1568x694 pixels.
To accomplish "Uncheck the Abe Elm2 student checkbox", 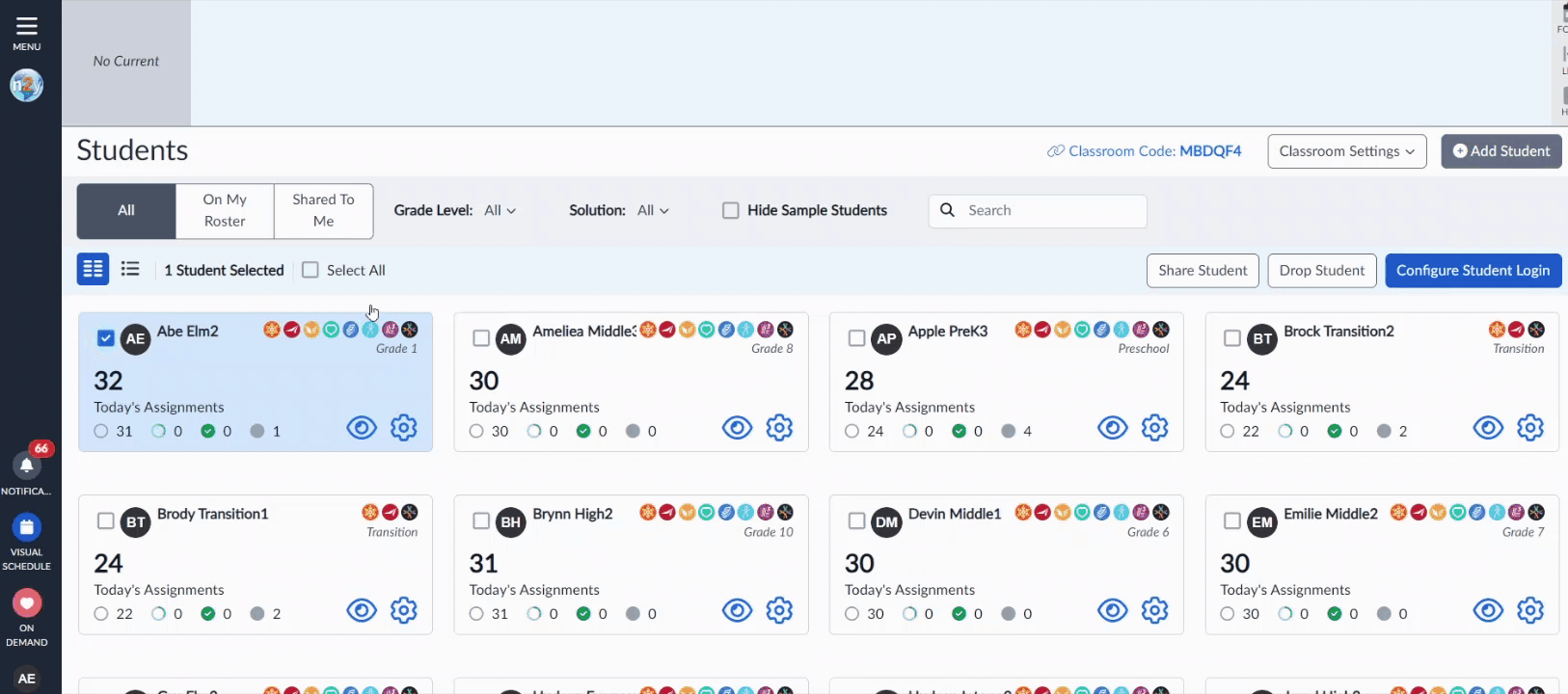I will (x=106, y=338).
